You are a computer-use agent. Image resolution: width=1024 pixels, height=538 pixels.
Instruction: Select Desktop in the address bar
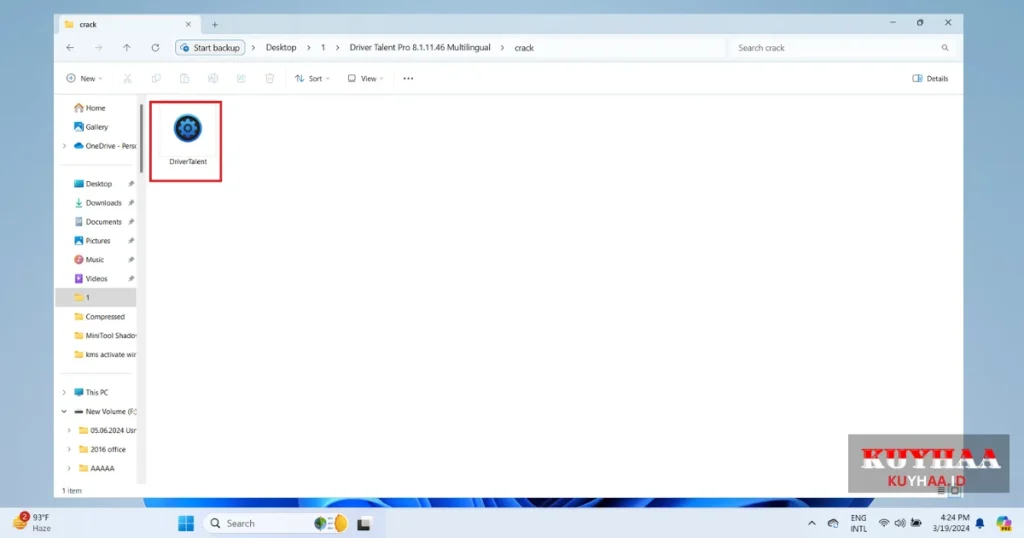pos(281,48)
